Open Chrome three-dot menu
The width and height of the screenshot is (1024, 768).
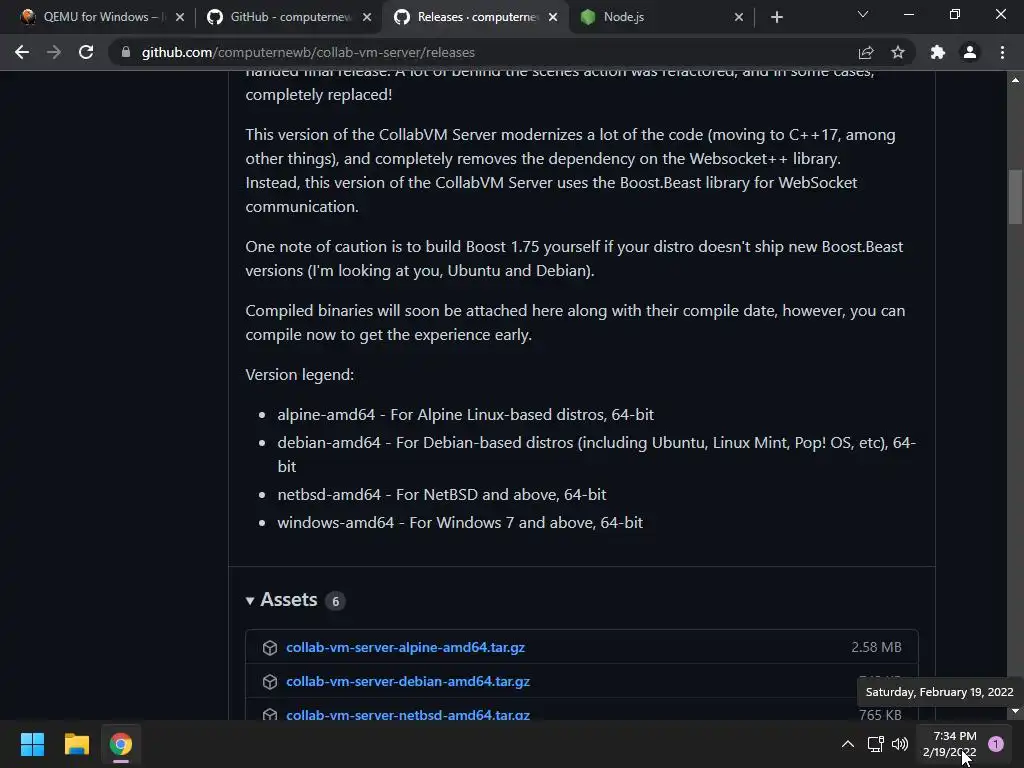[1002, 52]
